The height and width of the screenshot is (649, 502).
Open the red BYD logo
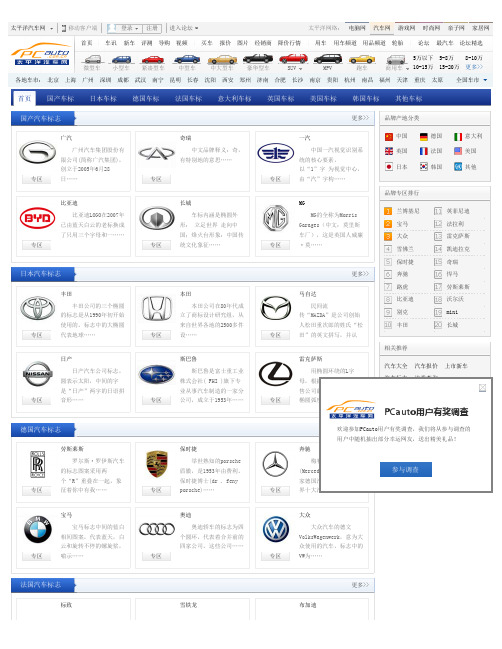(x=37, y=218)
